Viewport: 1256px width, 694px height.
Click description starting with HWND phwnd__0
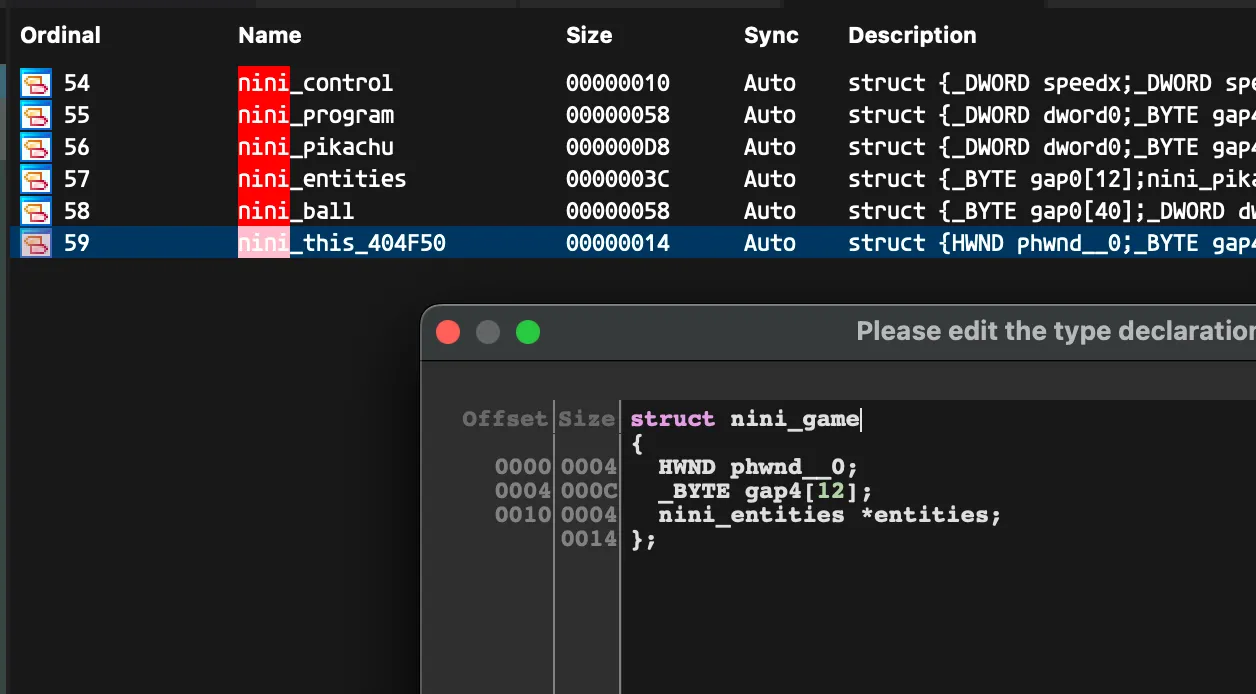click(x=1052, y=243)
